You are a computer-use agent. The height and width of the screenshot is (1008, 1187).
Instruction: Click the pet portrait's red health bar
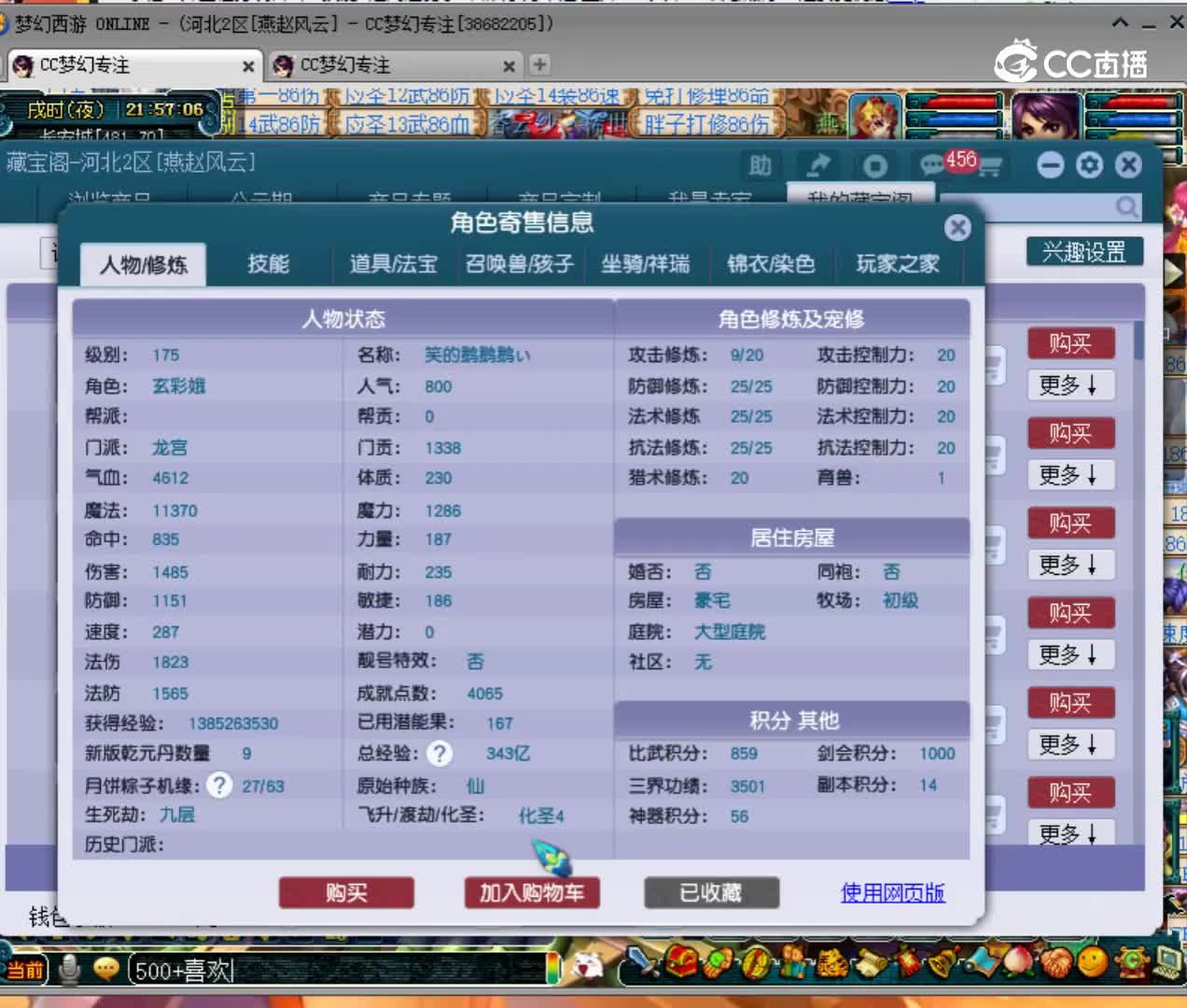[954, 103]
